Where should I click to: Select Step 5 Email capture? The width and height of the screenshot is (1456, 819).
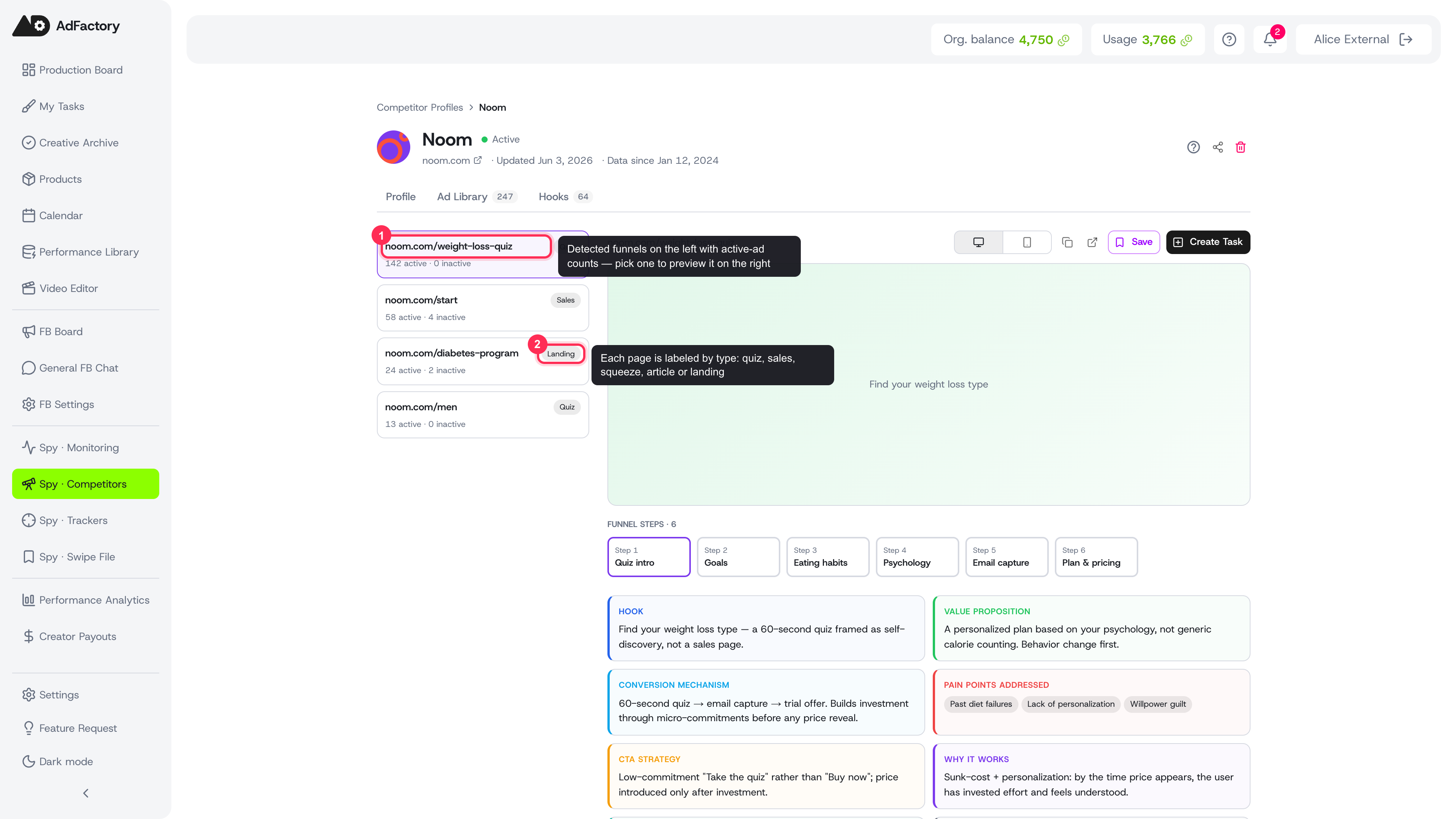[1007, 557]
